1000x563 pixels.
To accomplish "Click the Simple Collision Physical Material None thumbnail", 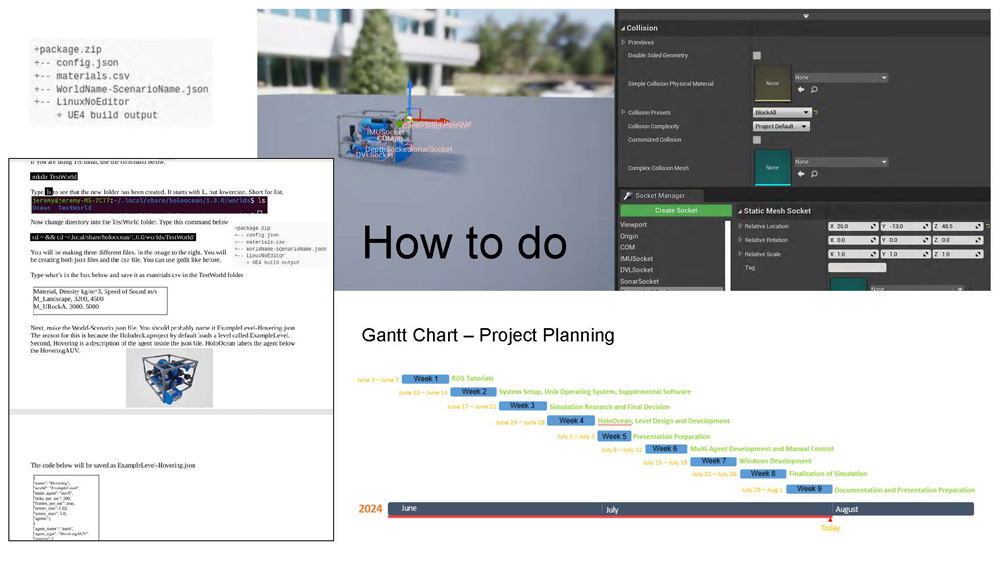I will (x=772, y=84).
